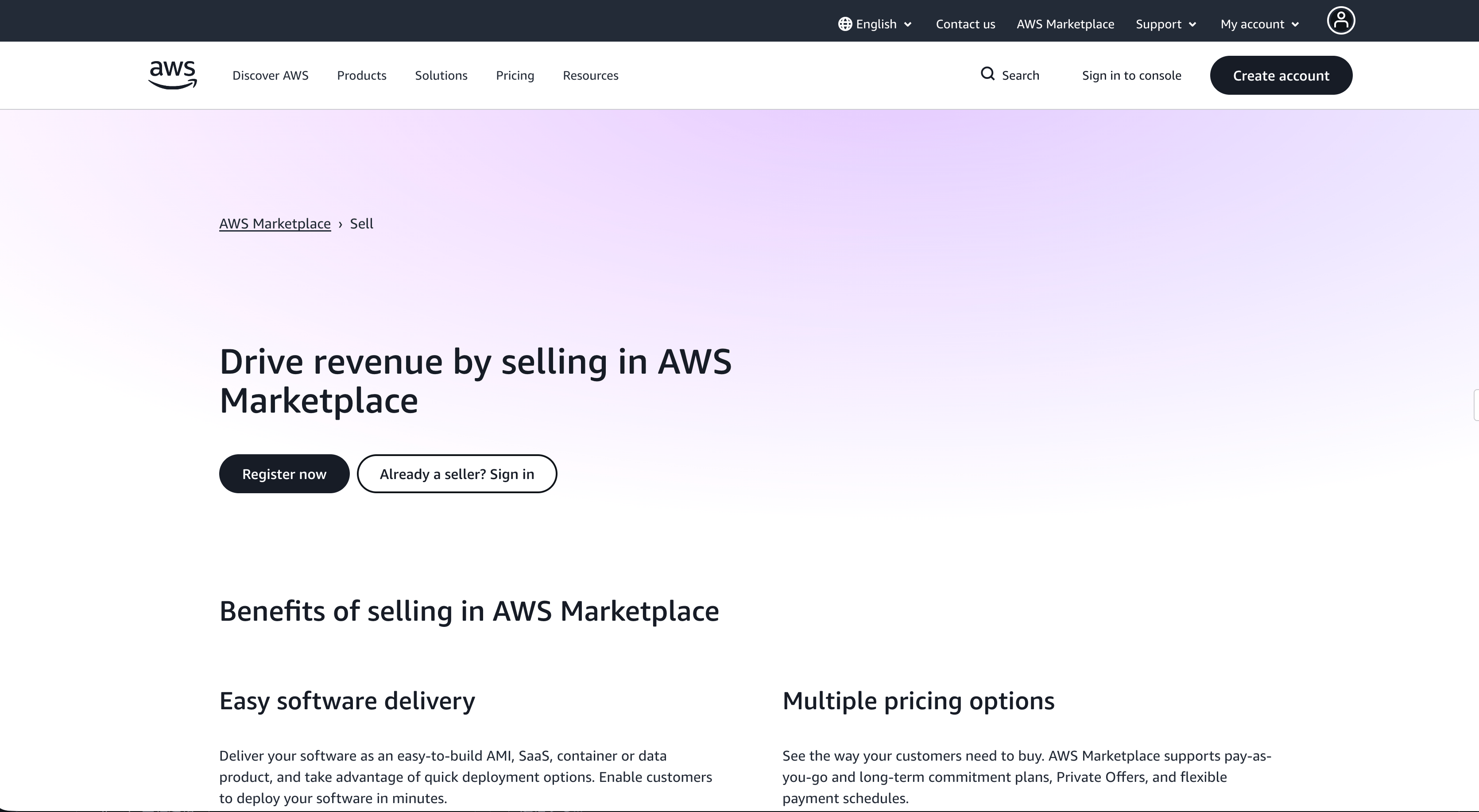
Task: Click Already a seller? Sign in
Action: (457, 474)
